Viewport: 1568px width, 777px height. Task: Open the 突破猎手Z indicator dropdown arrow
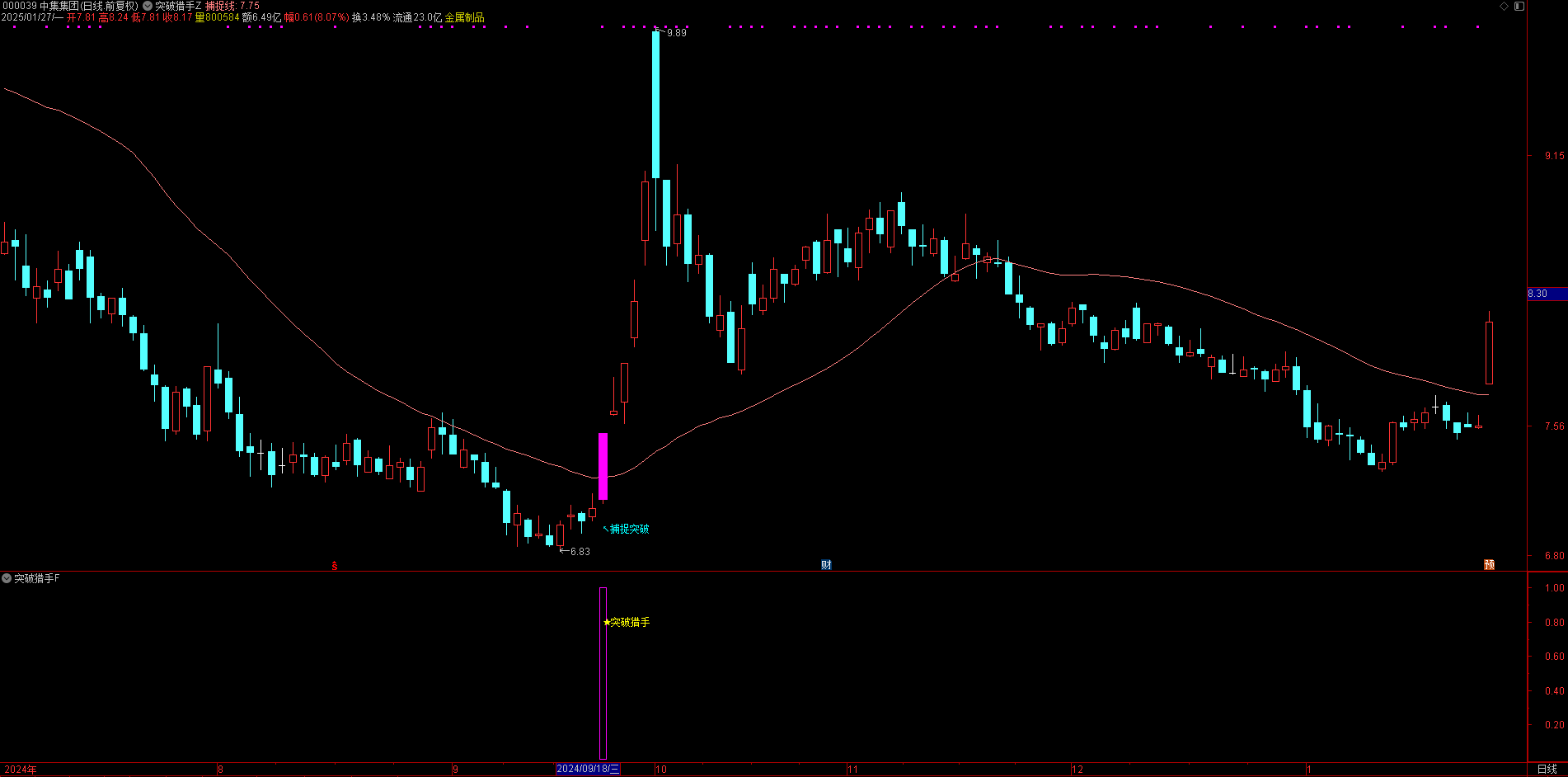pos(148,6)
